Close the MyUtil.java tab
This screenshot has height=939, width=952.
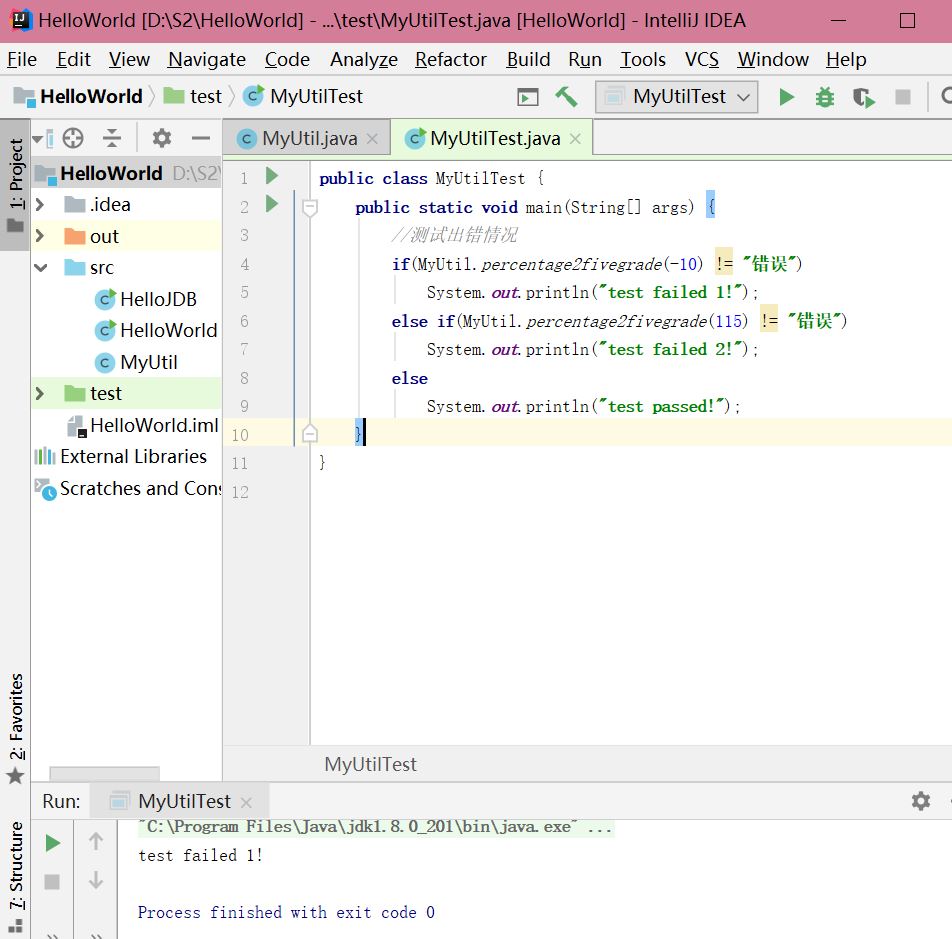tap(372, 139)
